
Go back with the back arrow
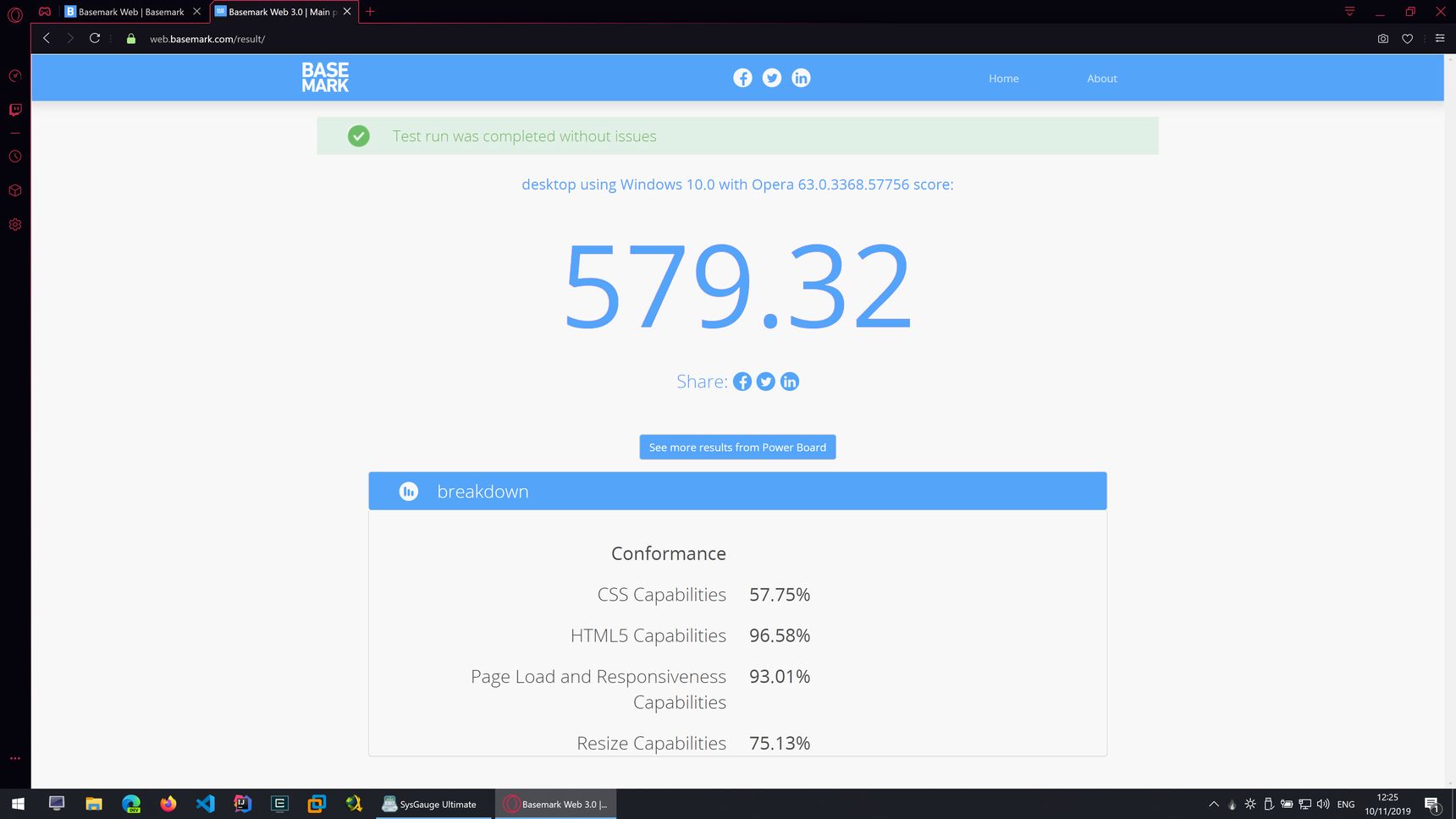click(47, 38)
